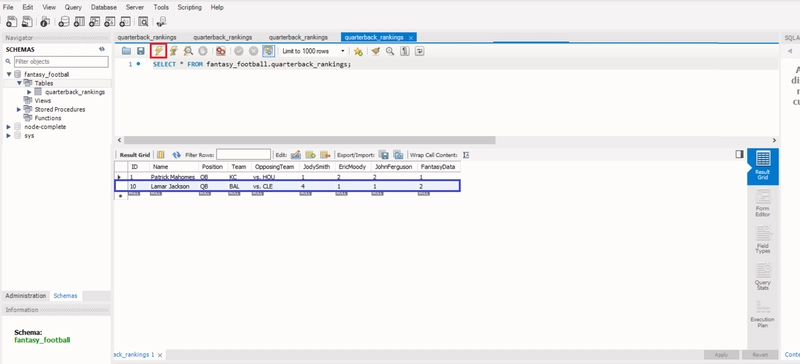Image resolution: width=800 pixels, height=364 pixels.
Task: Click the Filter Rows input
Action: (243, 154)
